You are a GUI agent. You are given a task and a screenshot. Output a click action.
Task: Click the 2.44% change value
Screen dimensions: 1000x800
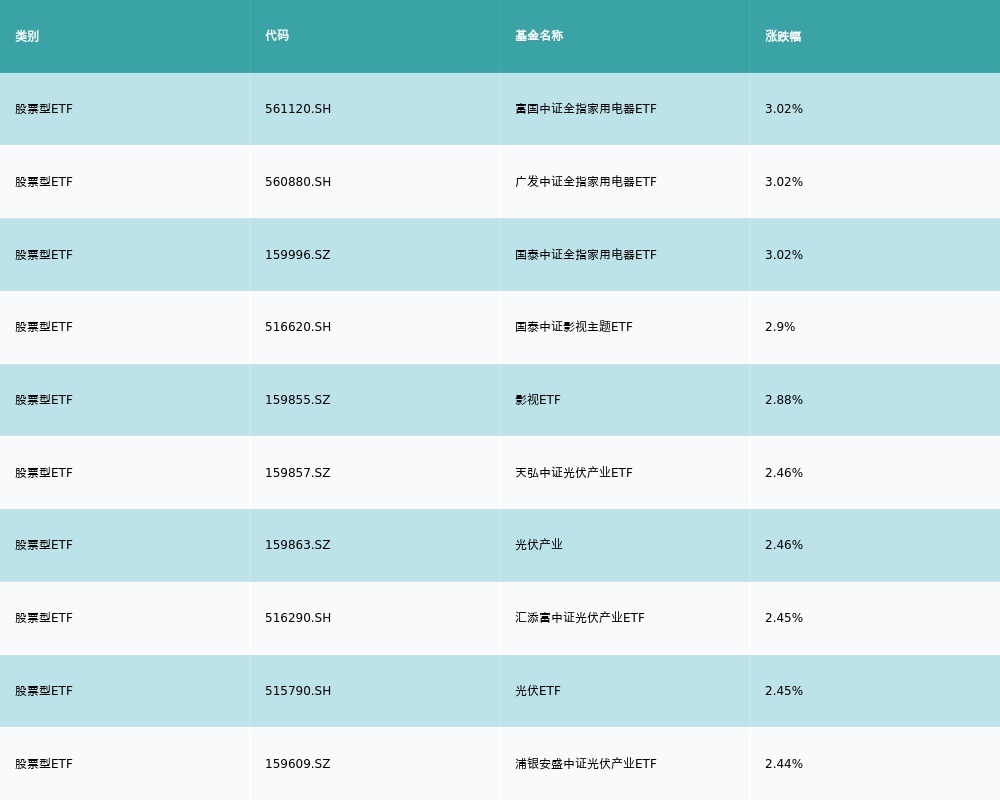(x=784, y=764)
